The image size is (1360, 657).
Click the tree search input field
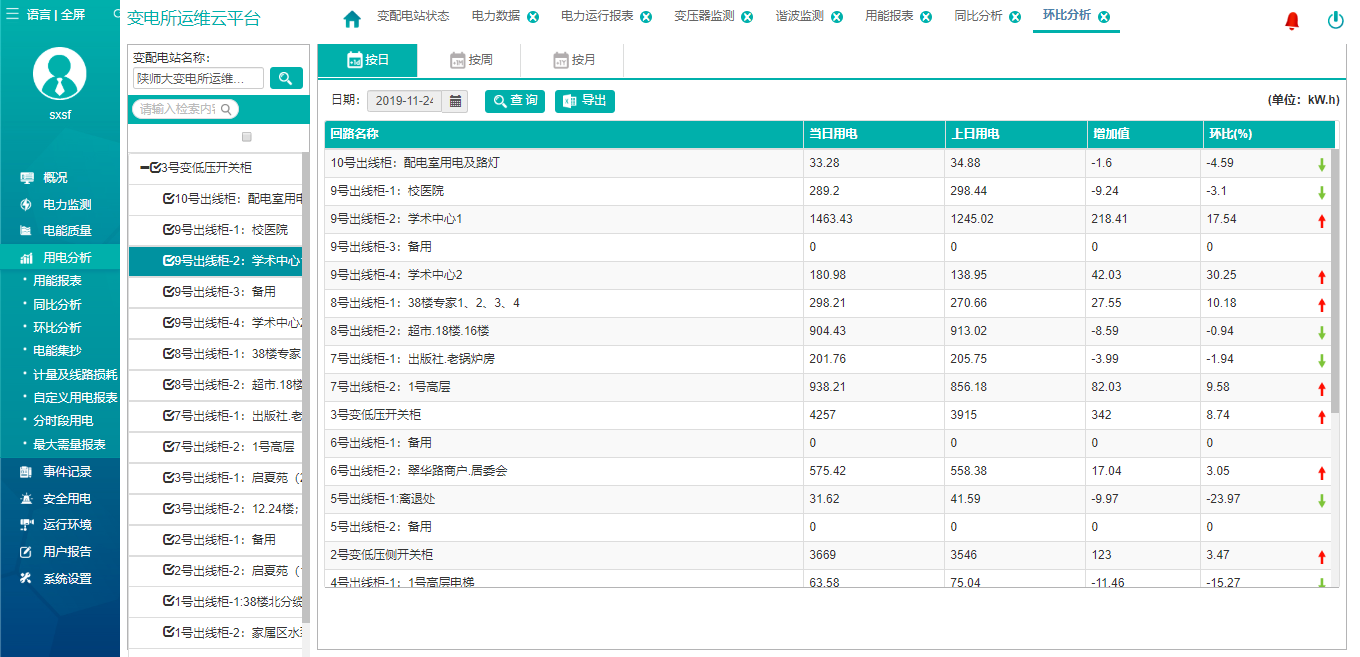tap(176, 109)
